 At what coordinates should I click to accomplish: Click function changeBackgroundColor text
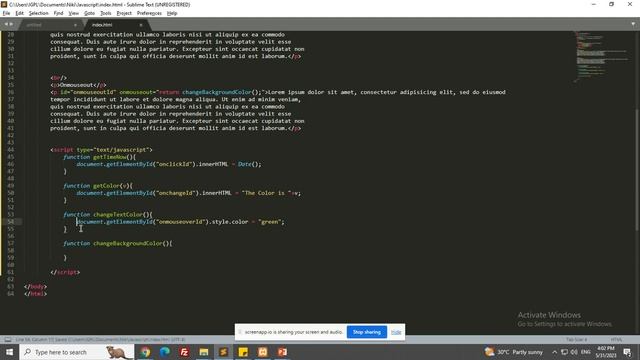click(118, 243)
